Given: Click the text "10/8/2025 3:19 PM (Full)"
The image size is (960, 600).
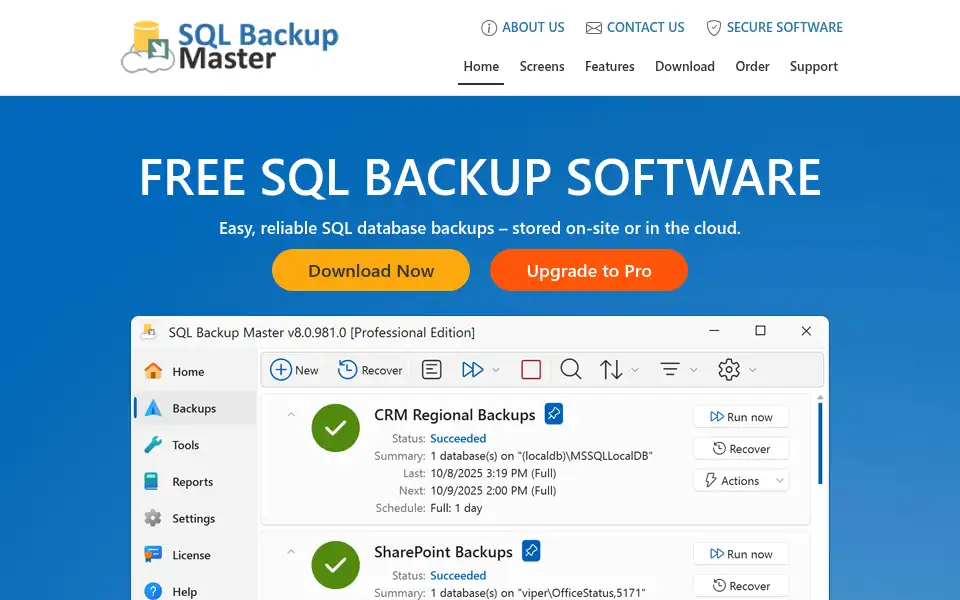Looking at the screenshot, I should (493, 473).
